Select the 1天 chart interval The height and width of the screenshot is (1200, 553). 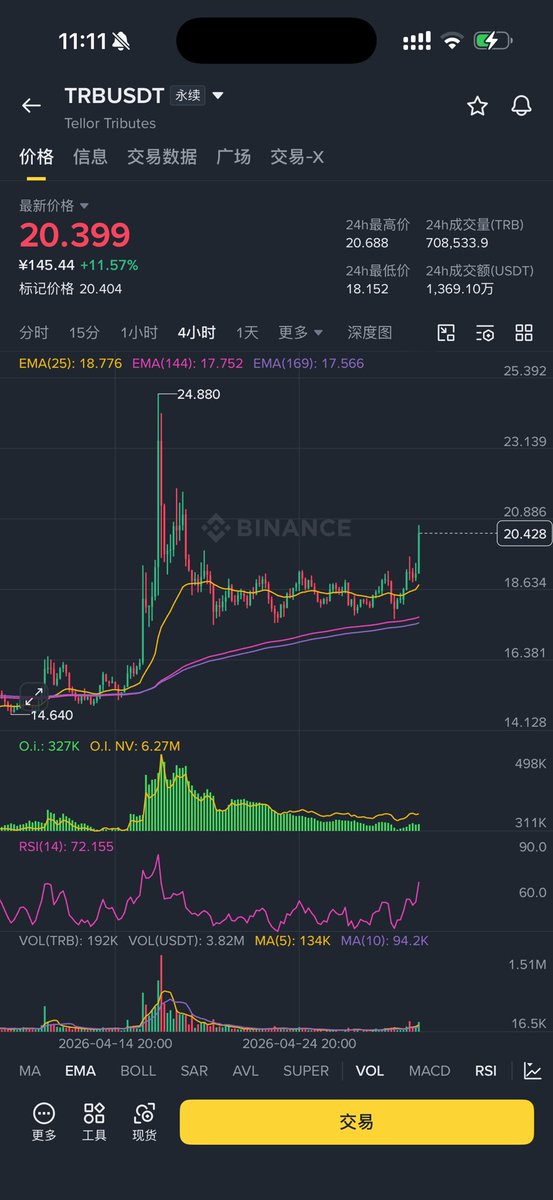247,332
